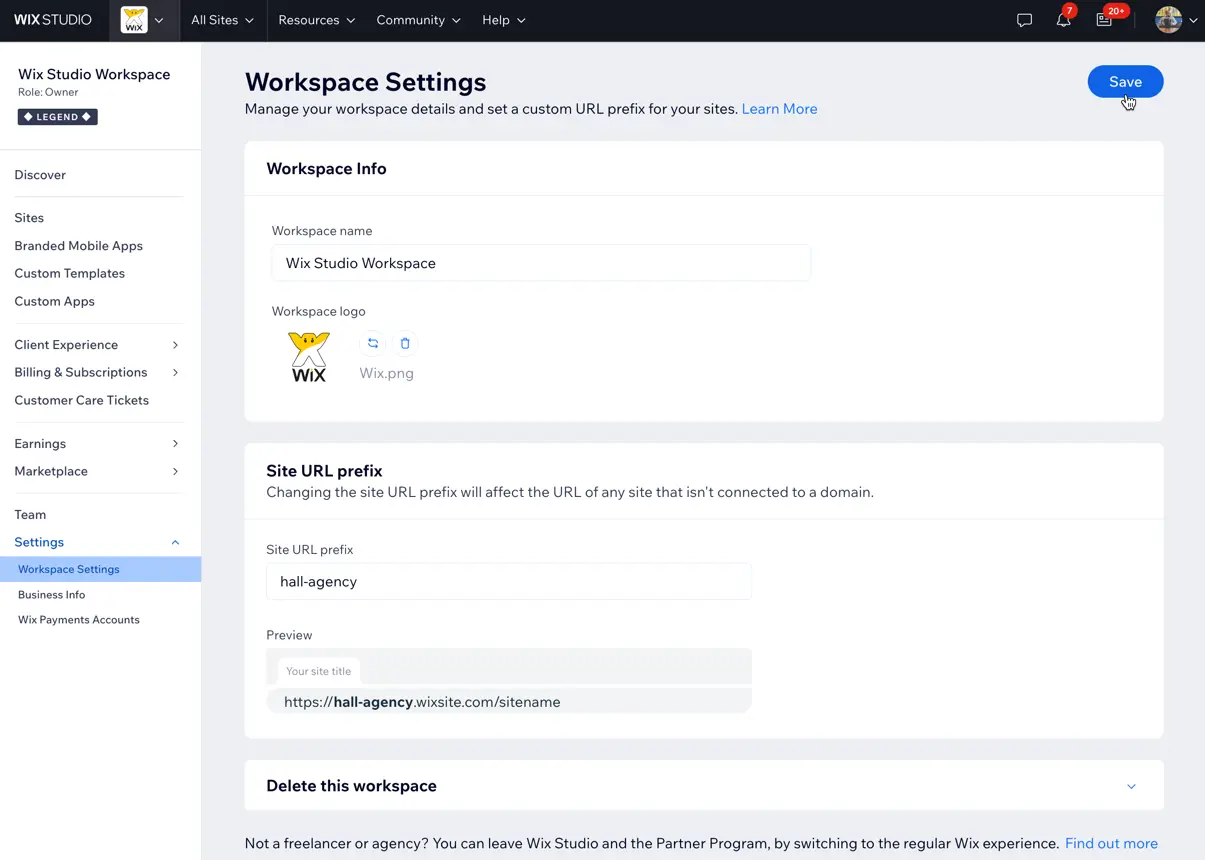Open the news updates icon with 20+ badge
This screenshot has height=860, width=1205.
tap(1105, 20)
